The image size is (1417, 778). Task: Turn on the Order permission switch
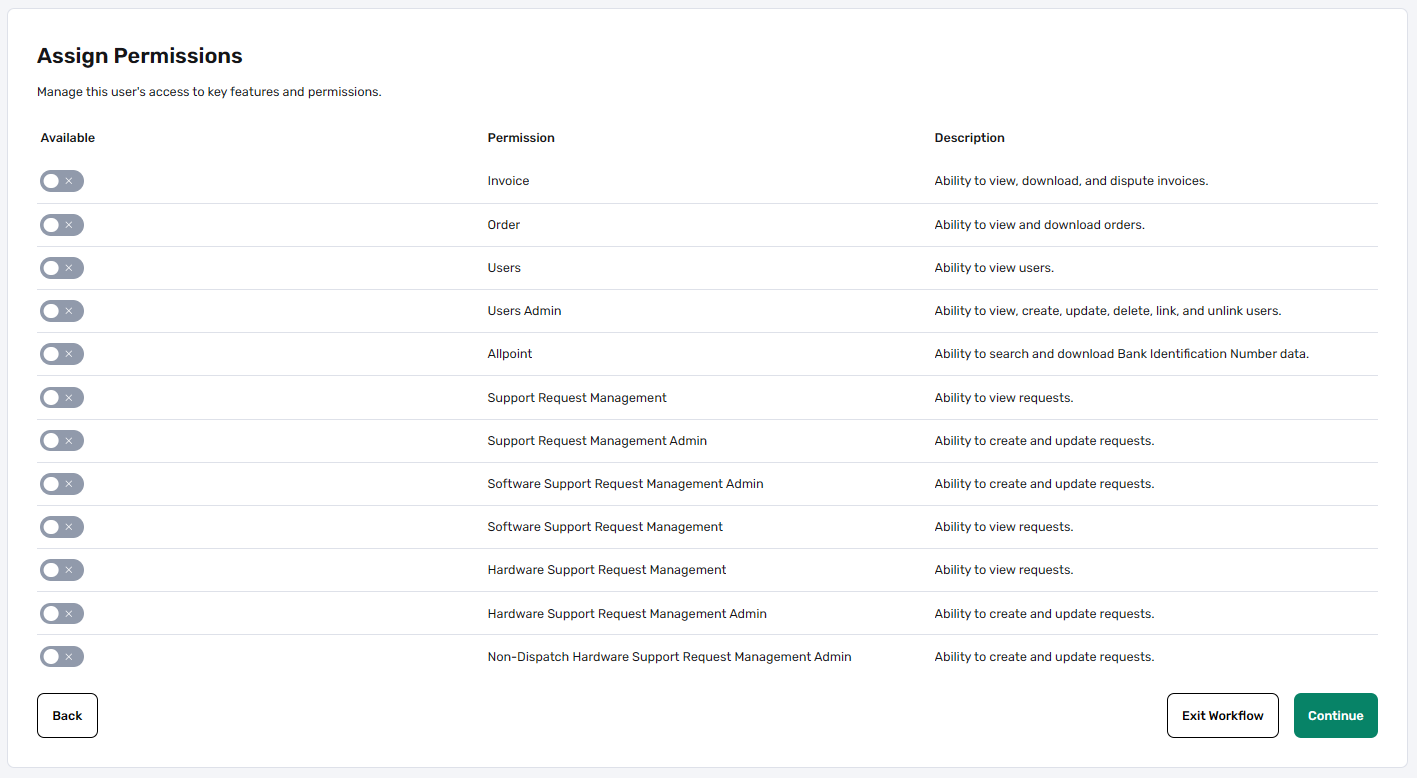pyautogui.click(x=62, y=225)
